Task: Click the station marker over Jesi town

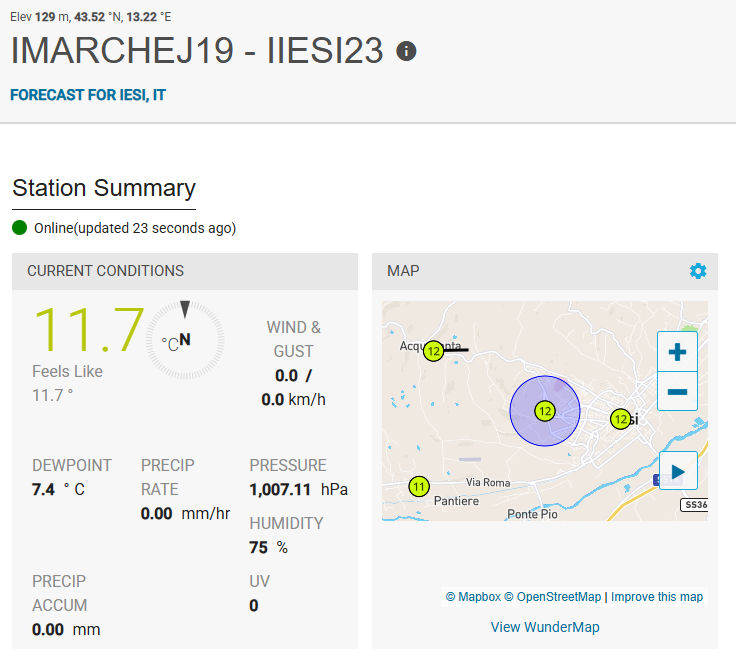Action: point(620,419)
